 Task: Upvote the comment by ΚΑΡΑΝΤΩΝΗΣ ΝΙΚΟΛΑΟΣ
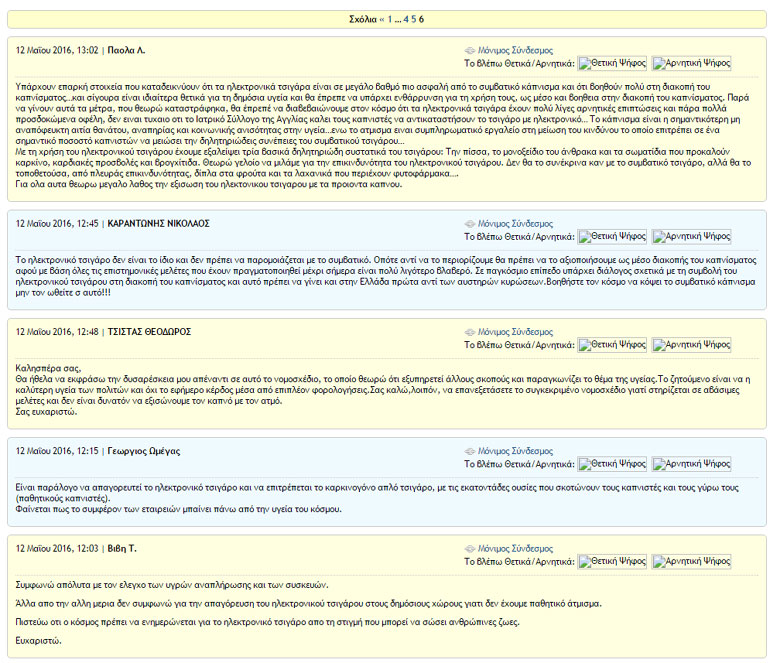[612, 237]
